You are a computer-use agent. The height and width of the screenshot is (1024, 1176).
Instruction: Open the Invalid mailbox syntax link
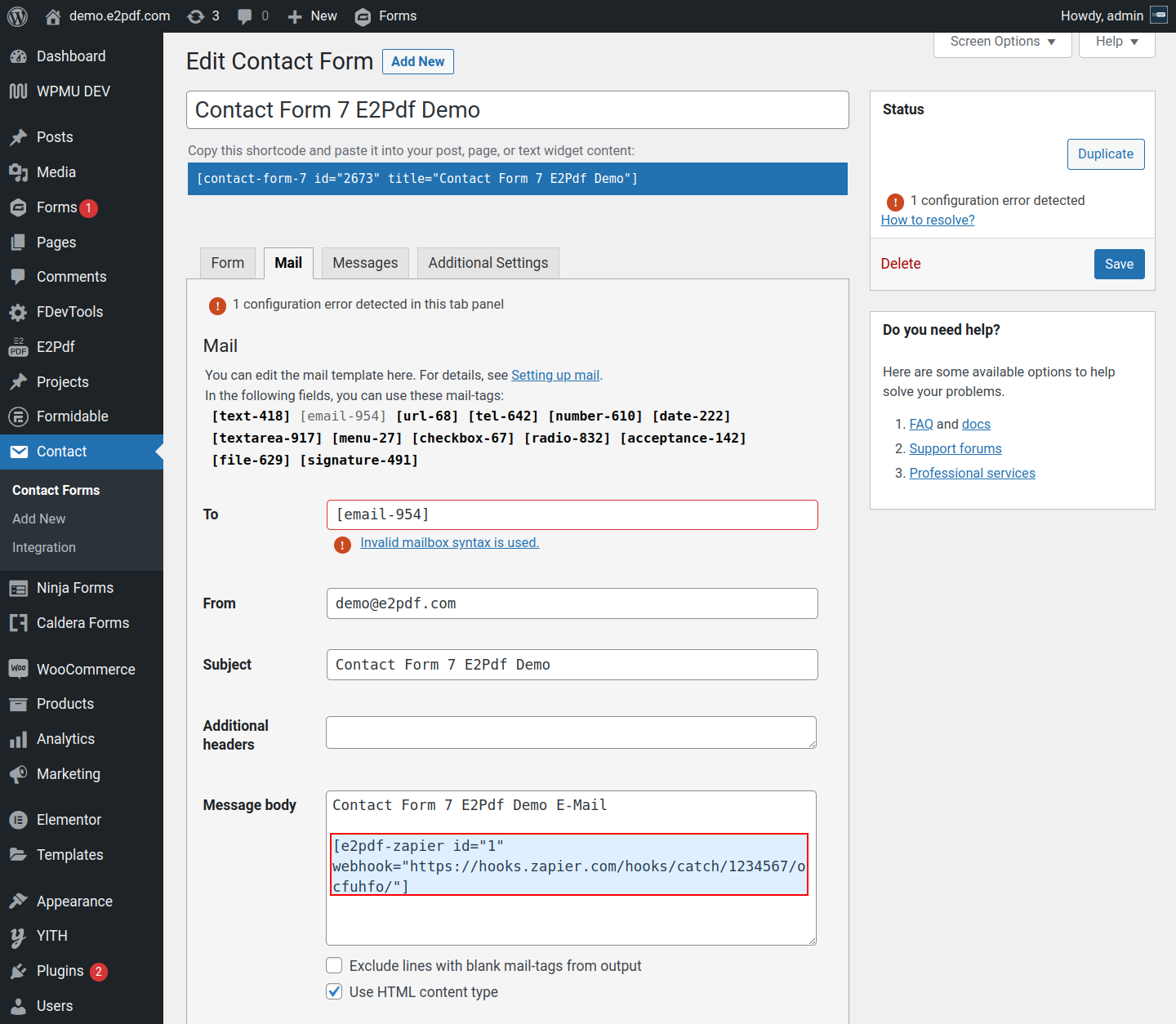coord(449,543)
